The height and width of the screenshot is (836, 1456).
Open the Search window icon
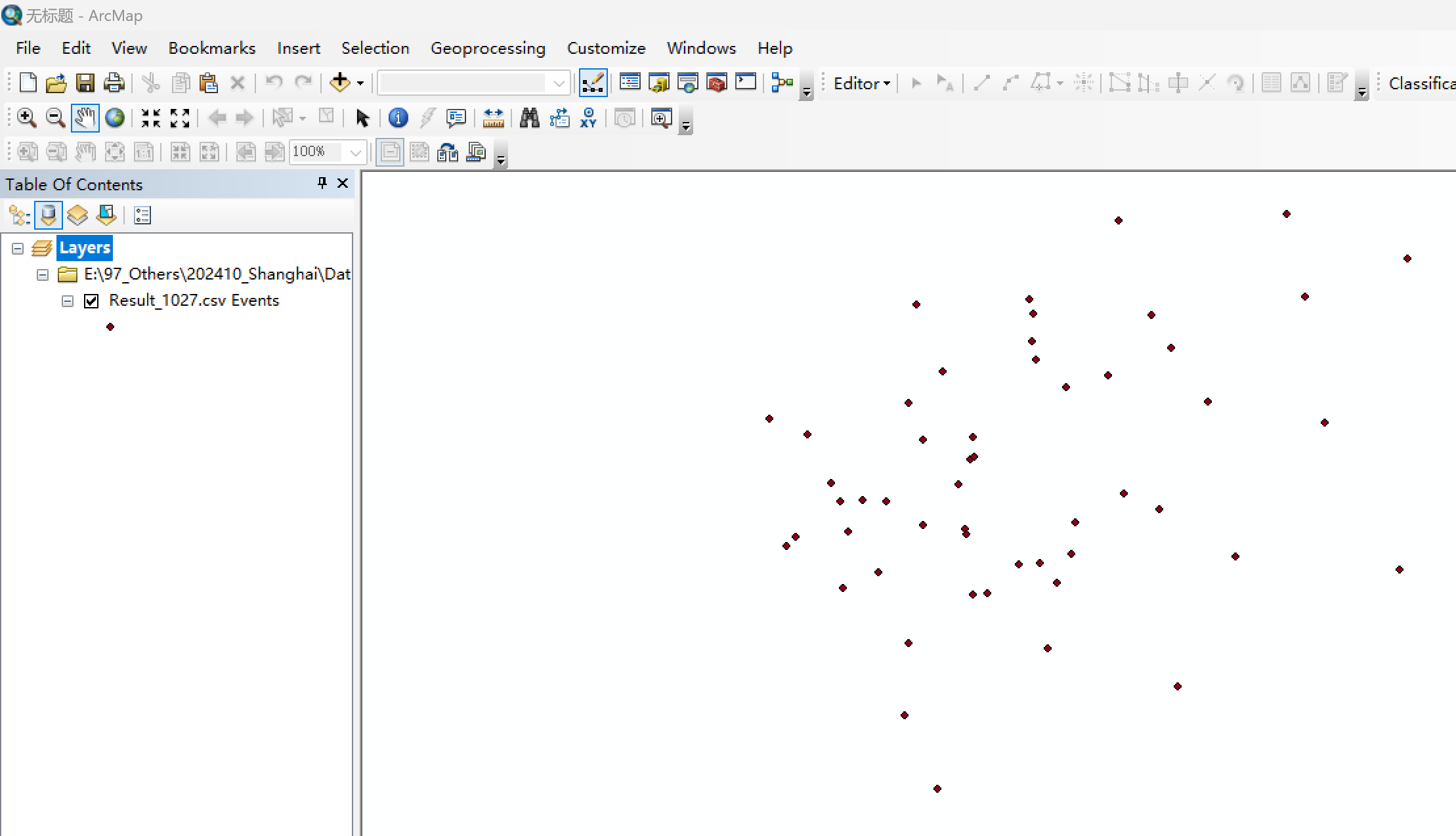tap(688, 83)
